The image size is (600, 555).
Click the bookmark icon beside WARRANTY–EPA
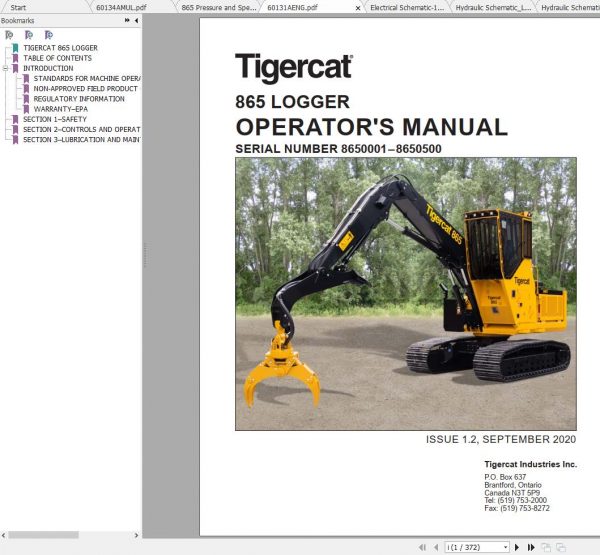[x=26, y=109]
